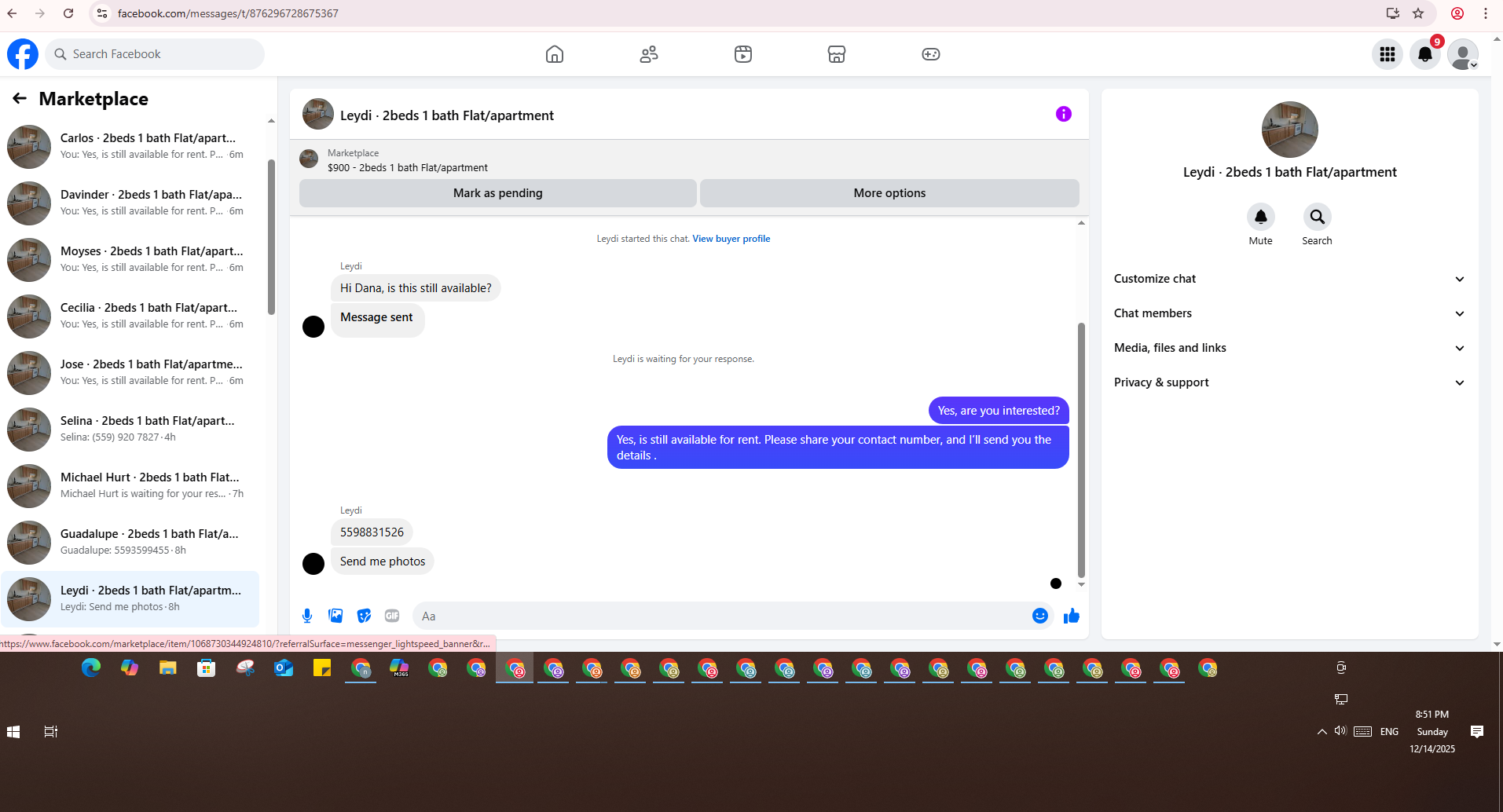This screenshot has height=812, width=1503.
Task: Click the Mark as pending button
Action: (498, 193)
